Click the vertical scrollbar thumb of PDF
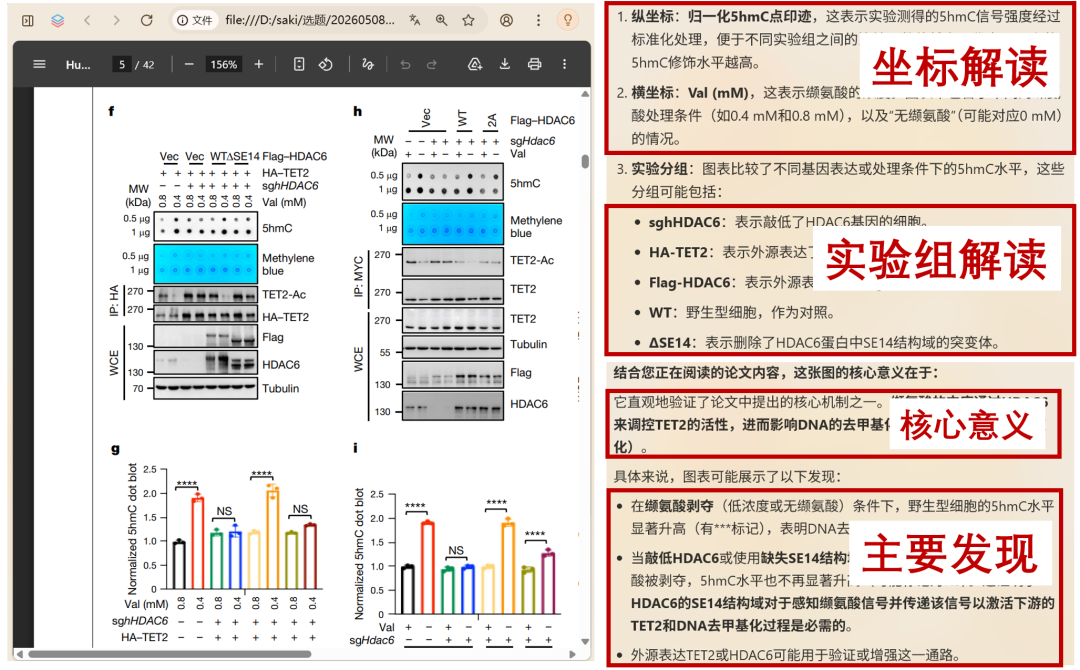 click(585, 162)
